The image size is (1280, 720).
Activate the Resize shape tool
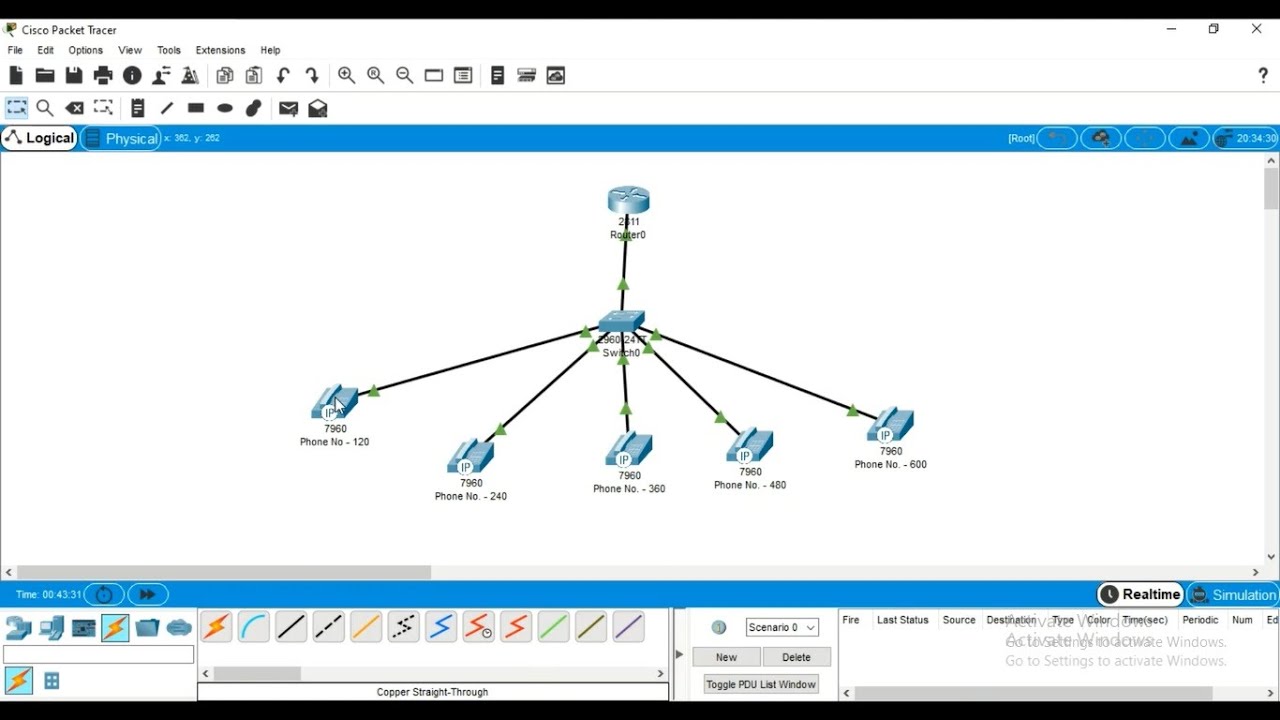point(104,108)
